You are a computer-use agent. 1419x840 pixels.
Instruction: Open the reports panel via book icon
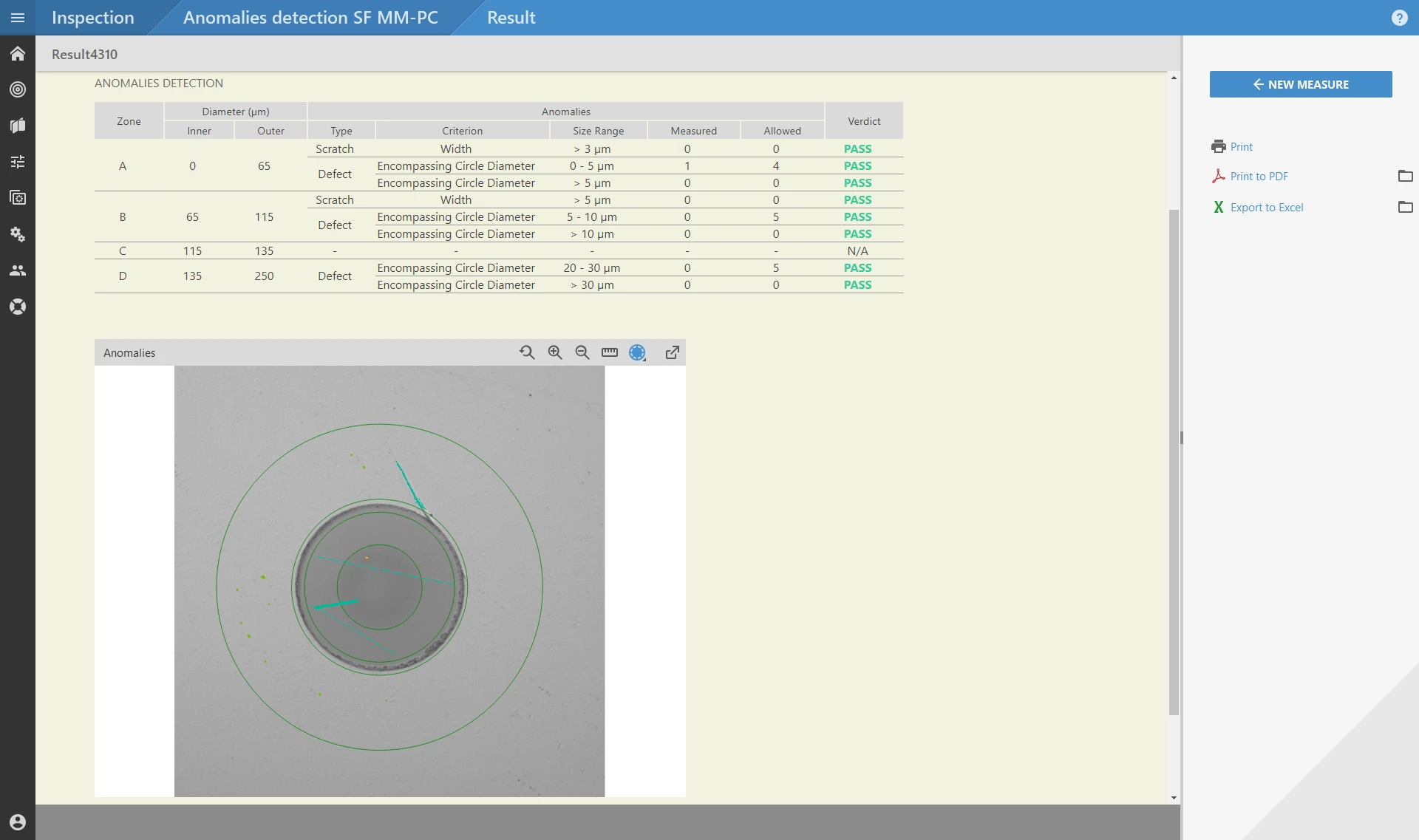point(18,125)
